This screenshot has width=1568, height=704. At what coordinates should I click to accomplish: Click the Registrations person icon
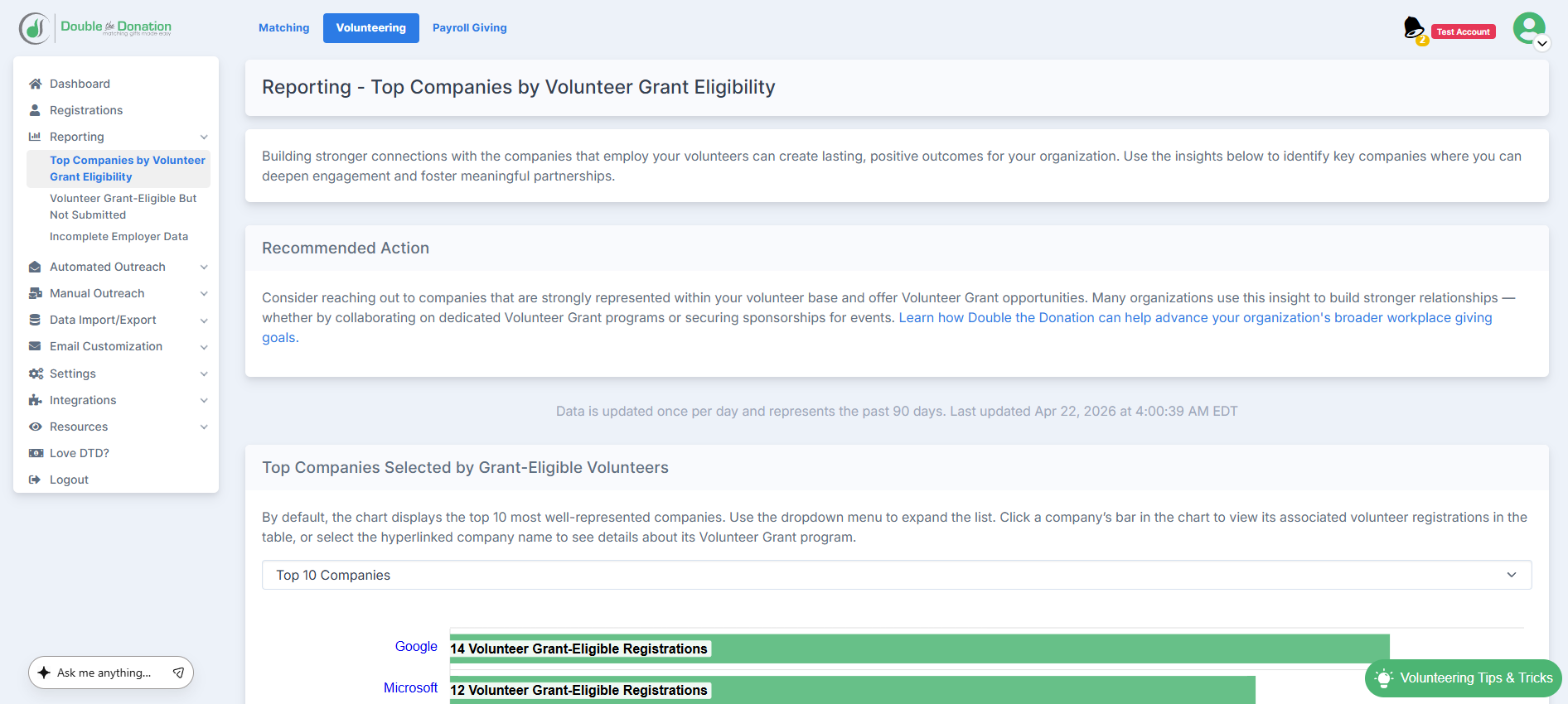(35, 110)
